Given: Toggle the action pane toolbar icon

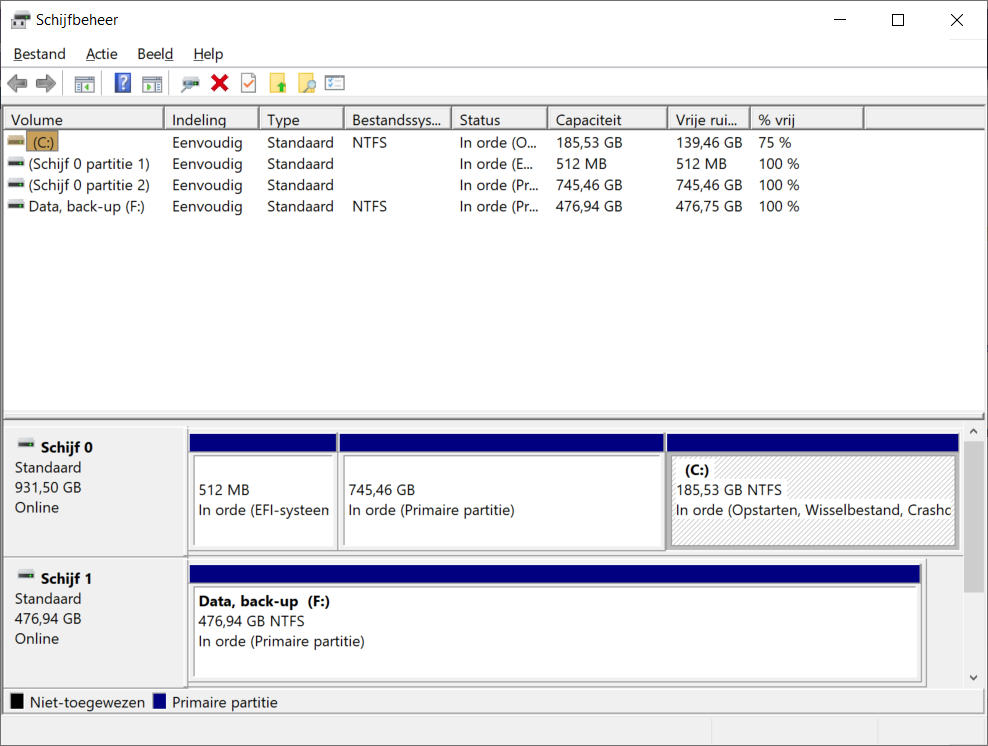Looking at the screenshot, I should [152, 84].
